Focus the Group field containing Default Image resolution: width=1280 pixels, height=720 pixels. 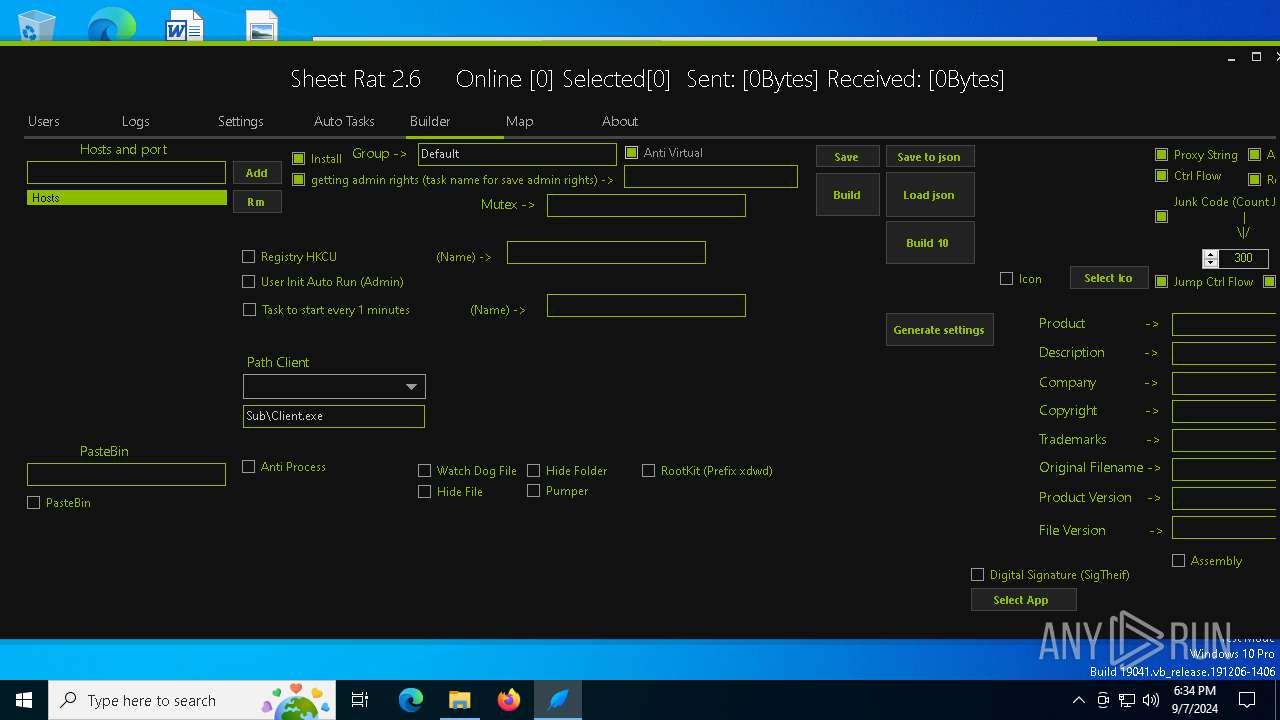[x=517, y=154]
